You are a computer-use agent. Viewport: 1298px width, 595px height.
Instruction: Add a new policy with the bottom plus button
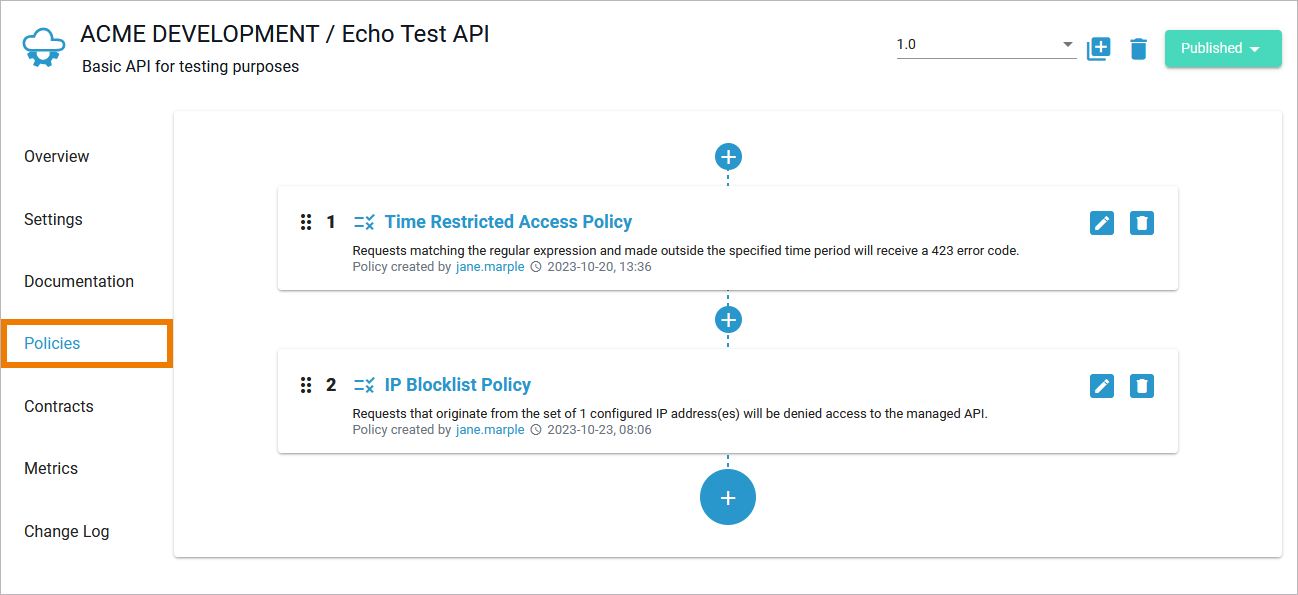(x=728, y=497)
